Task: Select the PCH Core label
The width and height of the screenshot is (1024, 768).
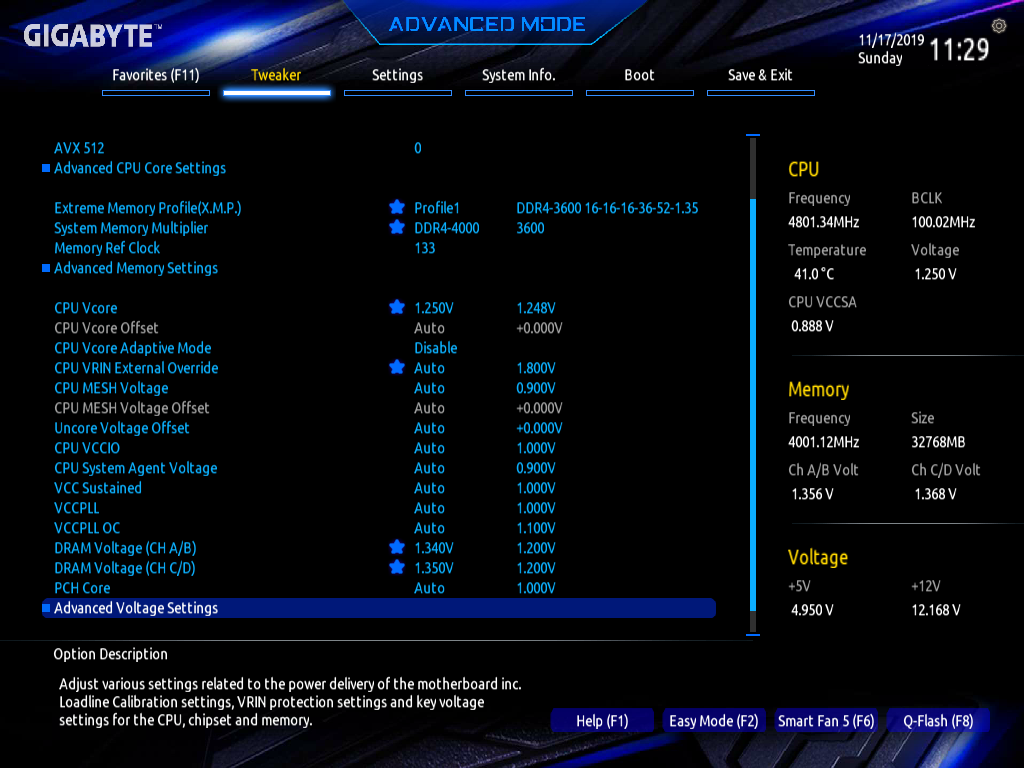Action: [82, 588]
